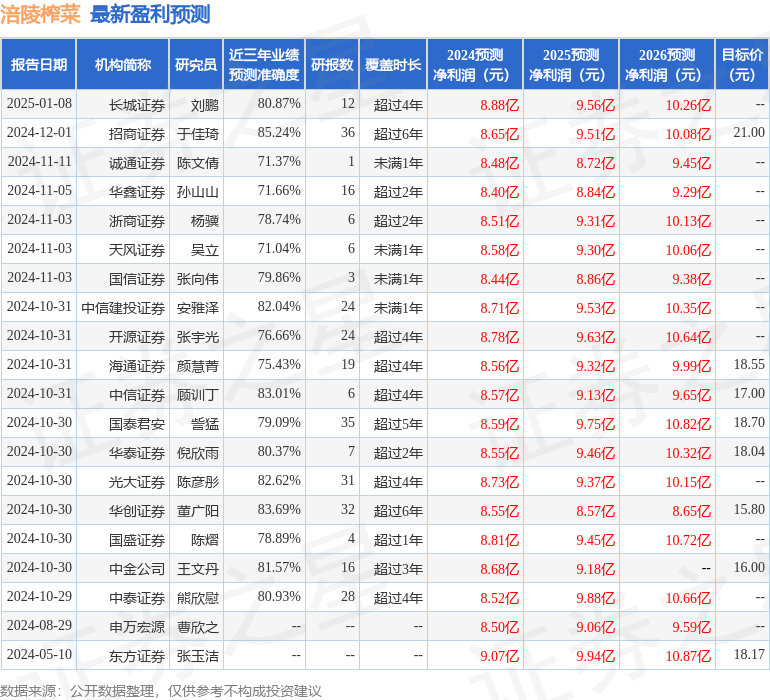
Task: Click researcher name 刘鹏
Action: tap(205, 105)
